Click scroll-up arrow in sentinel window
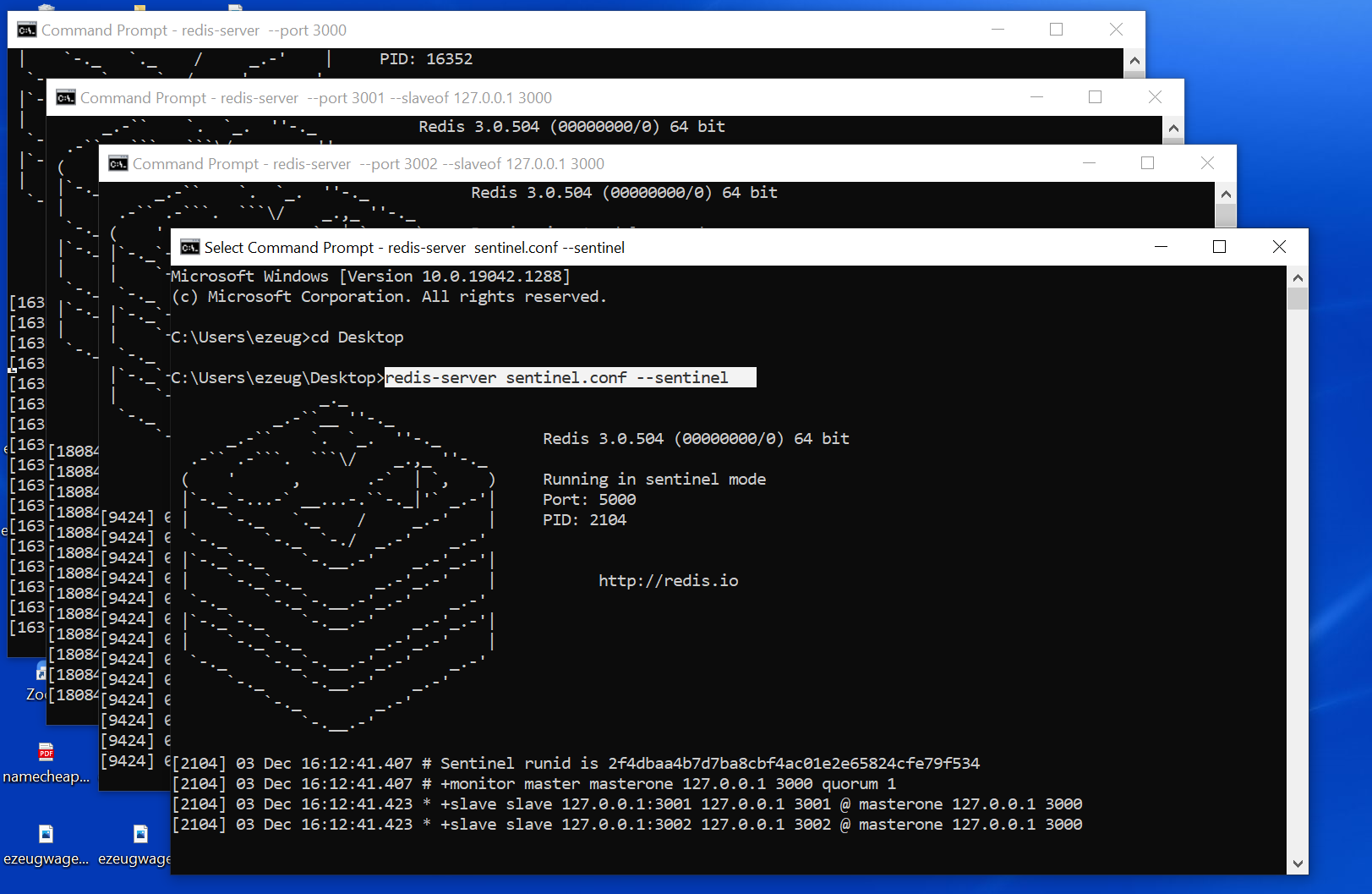 tap(1298, 277)
